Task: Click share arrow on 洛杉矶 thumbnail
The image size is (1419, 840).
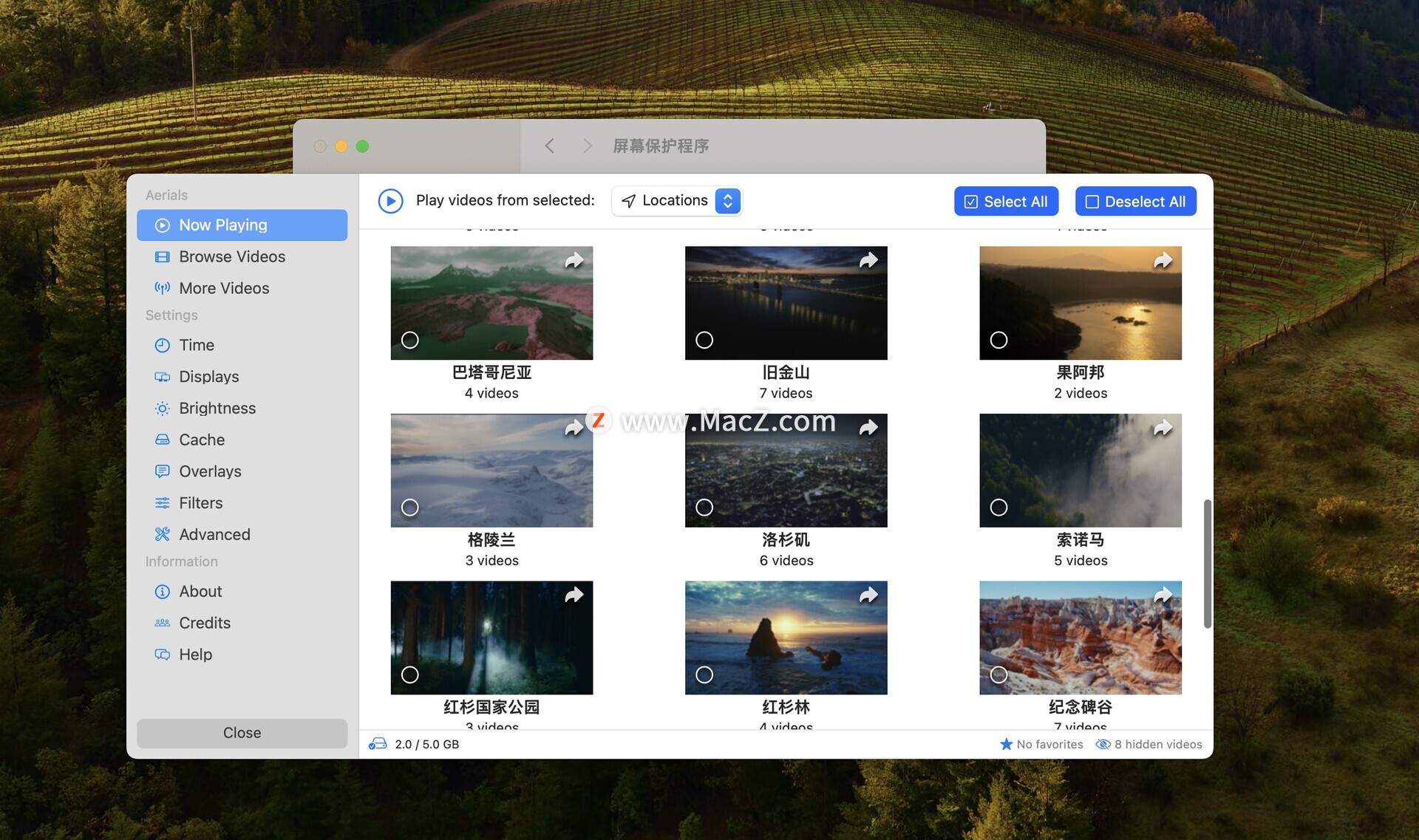Action: pos(868,428)
